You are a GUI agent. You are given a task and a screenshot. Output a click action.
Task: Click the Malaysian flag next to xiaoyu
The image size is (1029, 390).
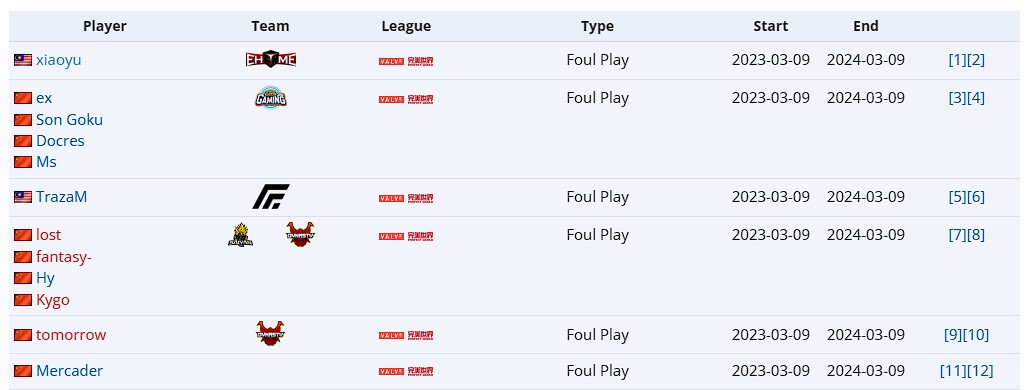coord(23,60)
